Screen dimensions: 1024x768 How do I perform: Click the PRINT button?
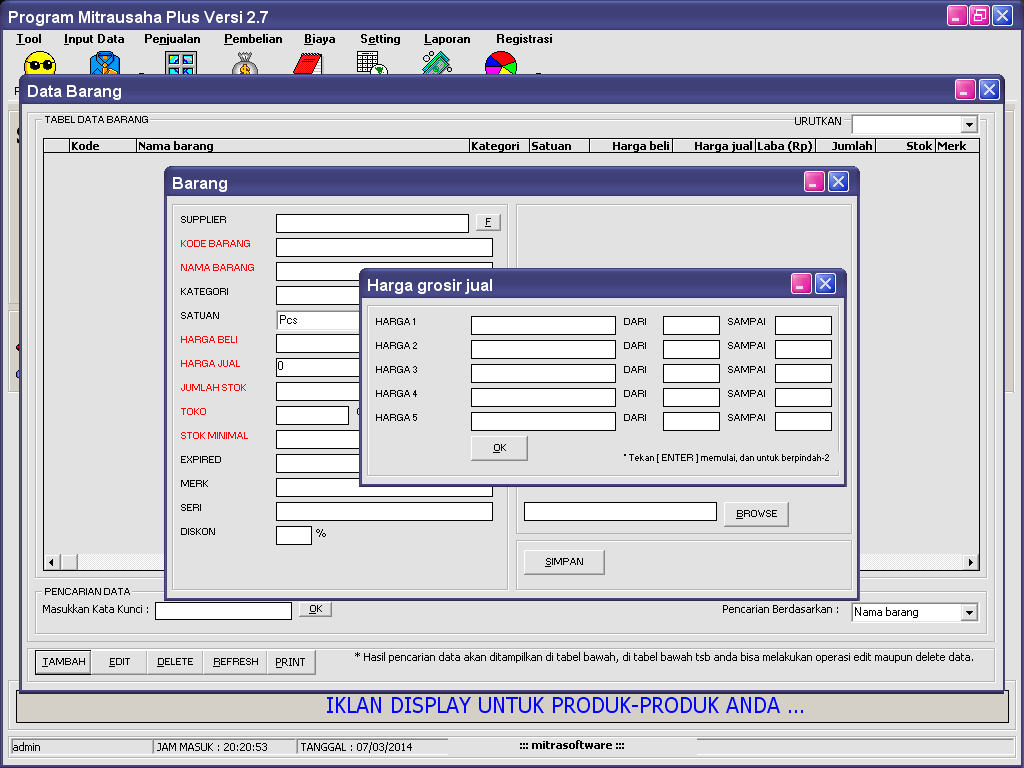(x=290, y=662)
